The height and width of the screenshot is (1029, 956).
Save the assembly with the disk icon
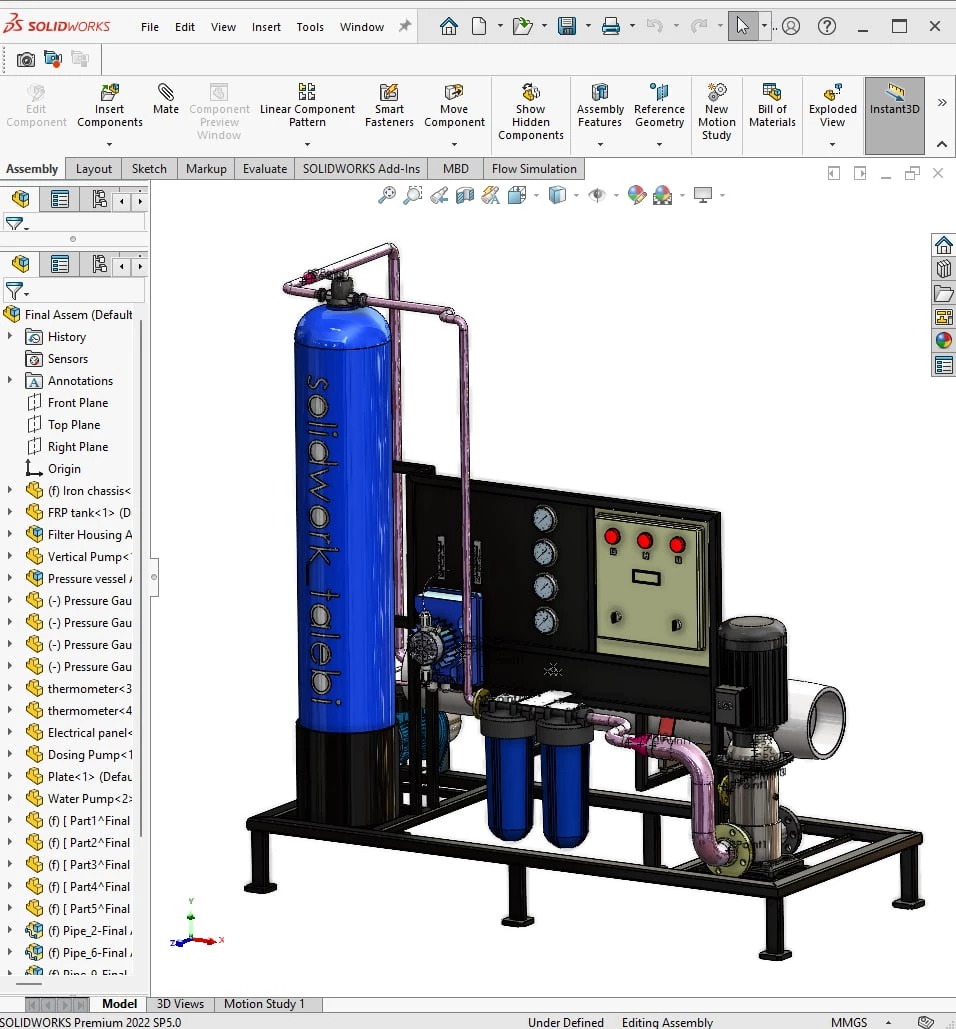click(566, 26)
